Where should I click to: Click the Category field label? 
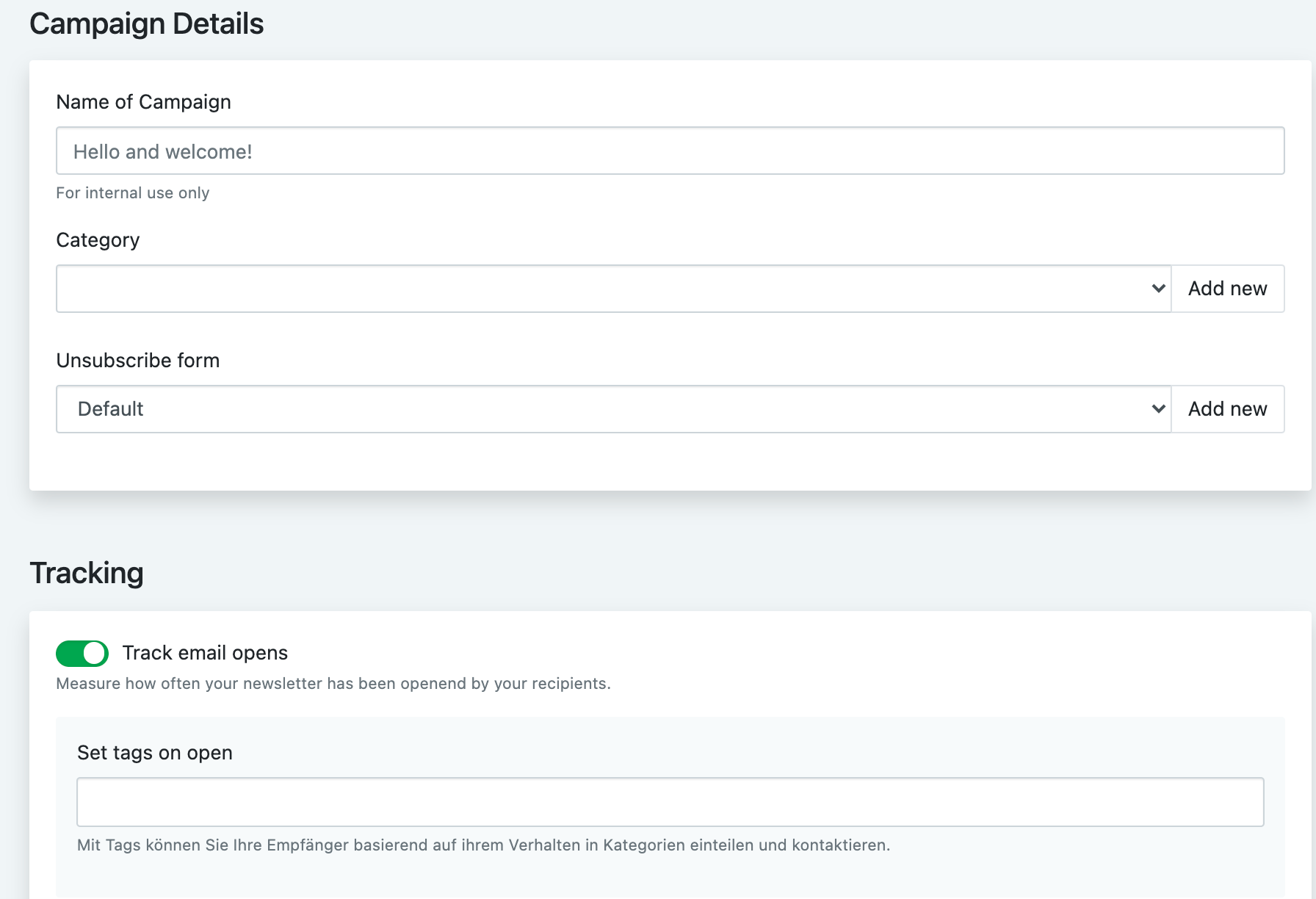pos(98,240)
